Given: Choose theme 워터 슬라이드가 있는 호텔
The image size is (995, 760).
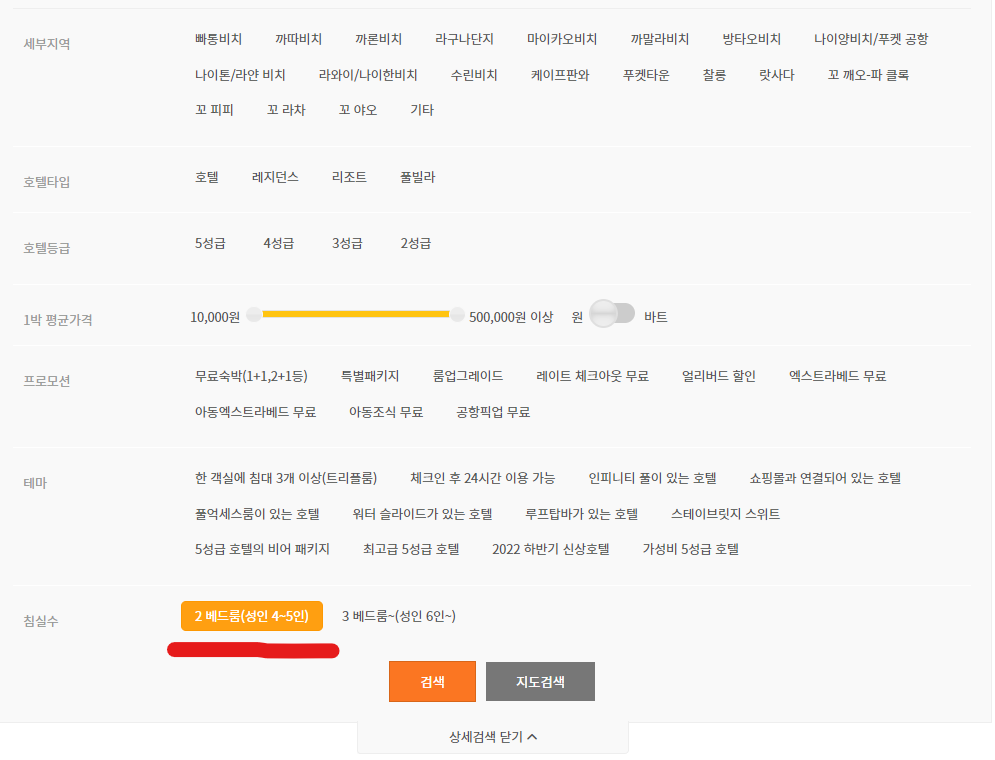Looking at the screenshot, I should point(422,514).
